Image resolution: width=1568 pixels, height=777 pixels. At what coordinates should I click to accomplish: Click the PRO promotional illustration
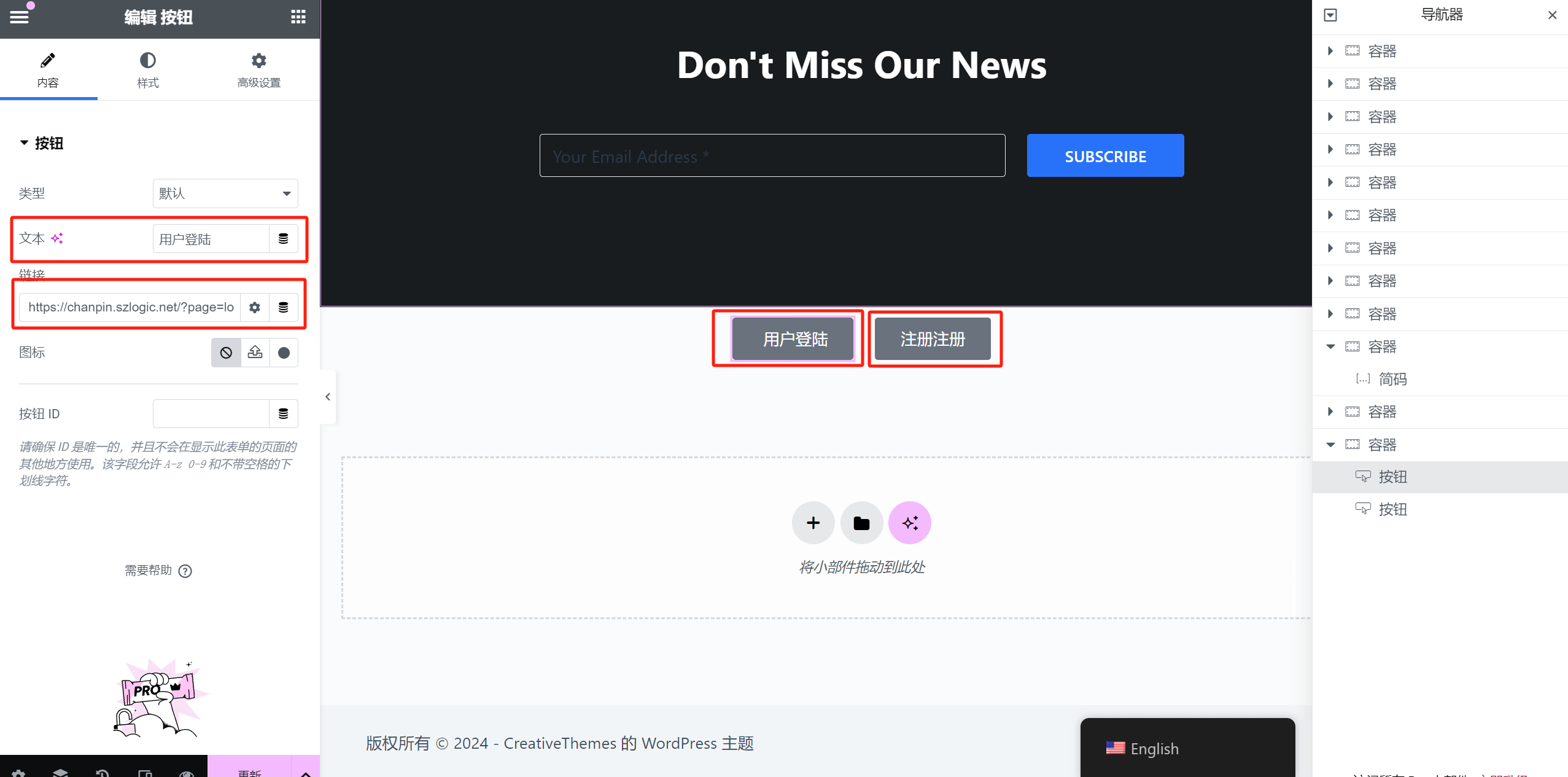pyautogui.click(x=160, y=698)
